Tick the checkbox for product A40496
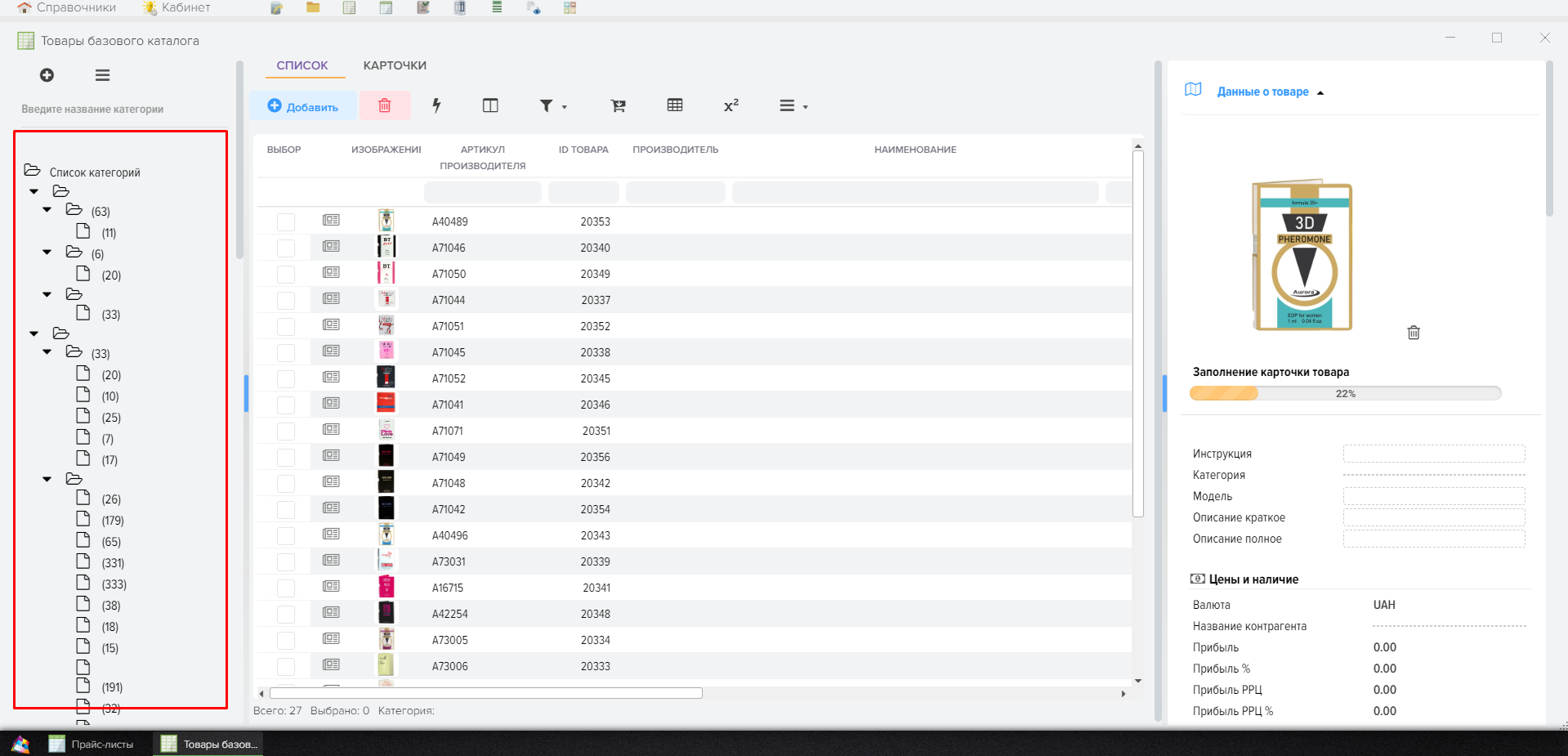 tap(286, 536)
